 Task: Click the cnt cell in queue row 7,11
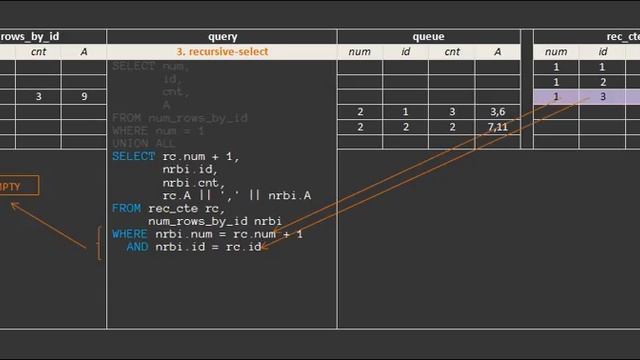coord(452,127)
